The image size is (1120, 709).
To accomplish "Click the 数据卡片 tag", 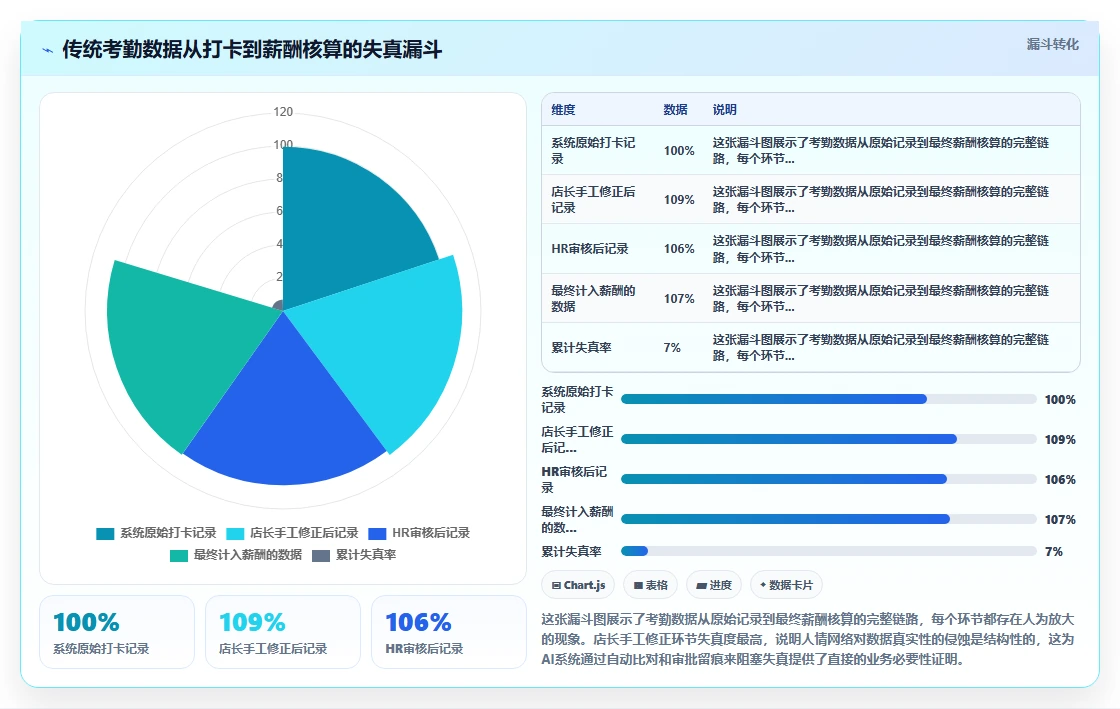I will click(786, 585).
